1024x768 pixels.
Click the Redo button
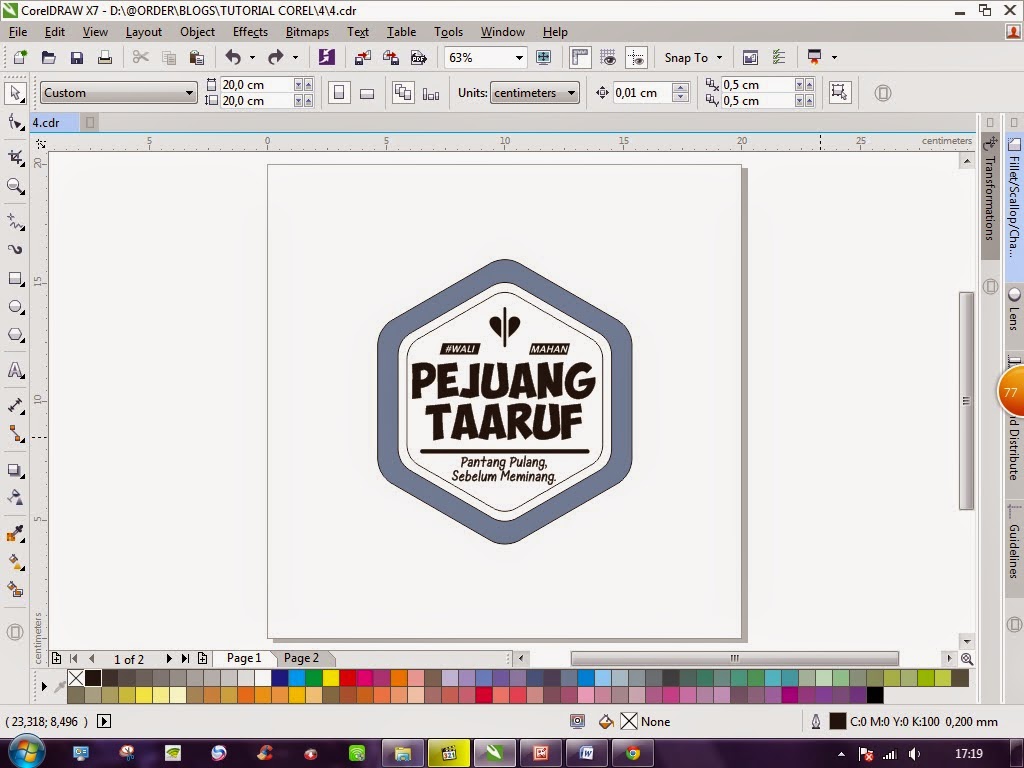tap(276, 57)
